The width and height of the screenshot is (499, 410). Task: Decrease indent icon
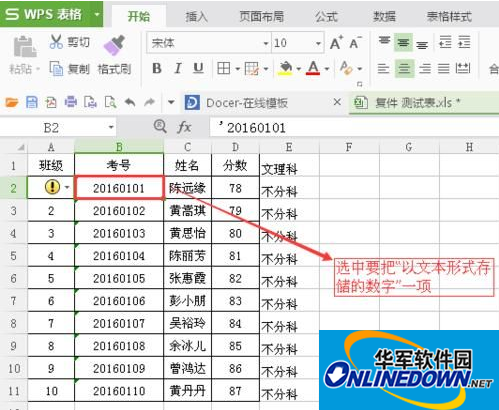(x=445, y=42)
